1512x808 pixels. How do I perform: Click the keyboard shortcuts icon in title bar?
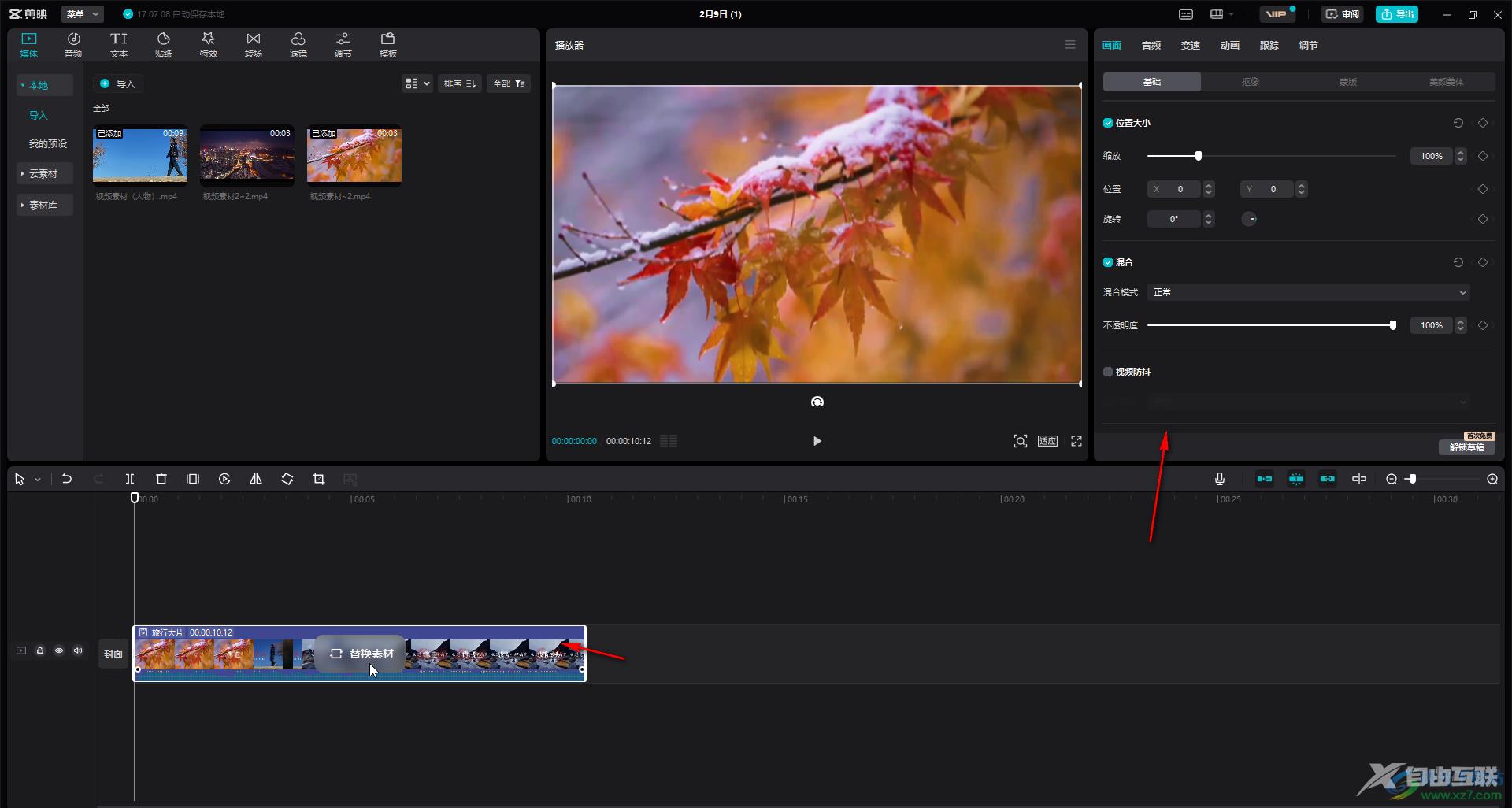pyautogui.click(x=1186, y=14)
